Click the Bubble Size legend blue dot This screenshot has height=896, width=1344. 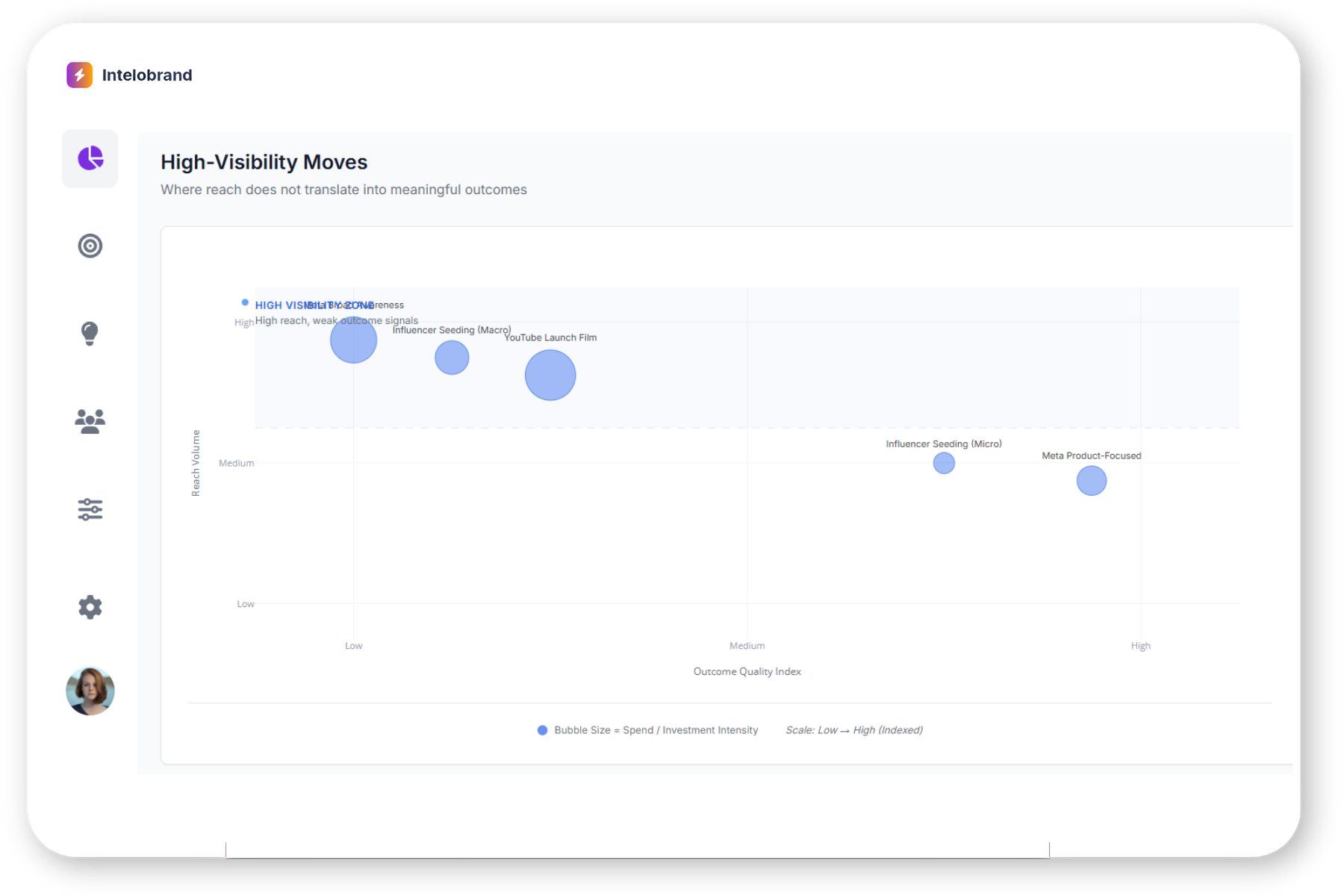(543, 730)
